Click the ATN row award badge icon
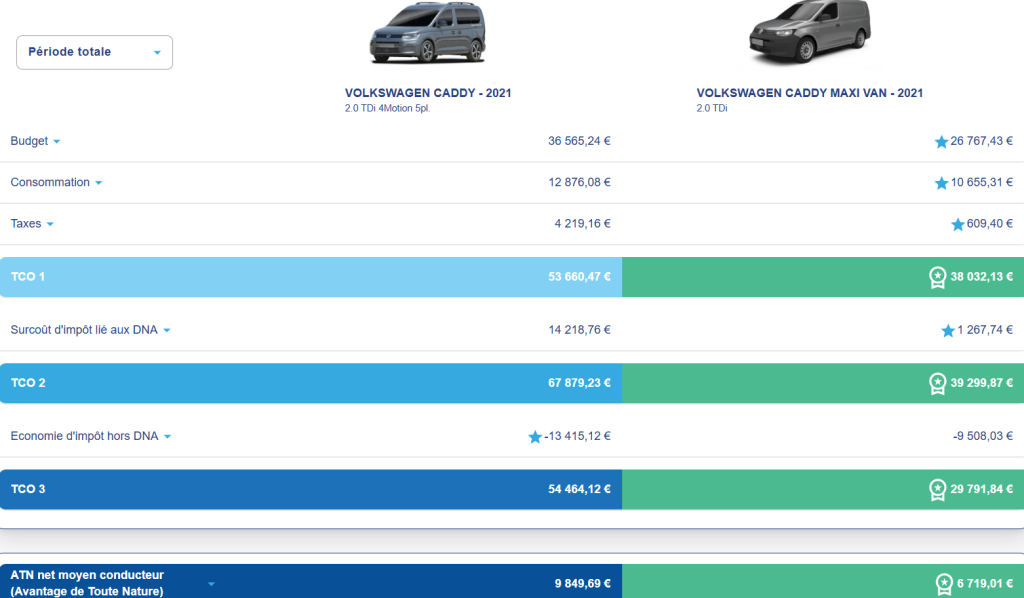This screenshot has width=1024, height=598. point(943,583)
